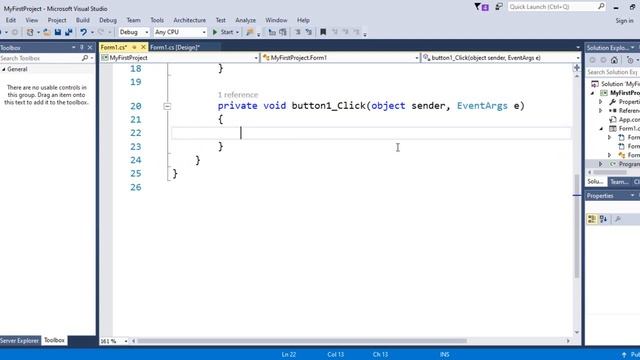Viewport: 640px width, 360px height.
Task: Click the Redo arrow icon
Action: [101, 32]
